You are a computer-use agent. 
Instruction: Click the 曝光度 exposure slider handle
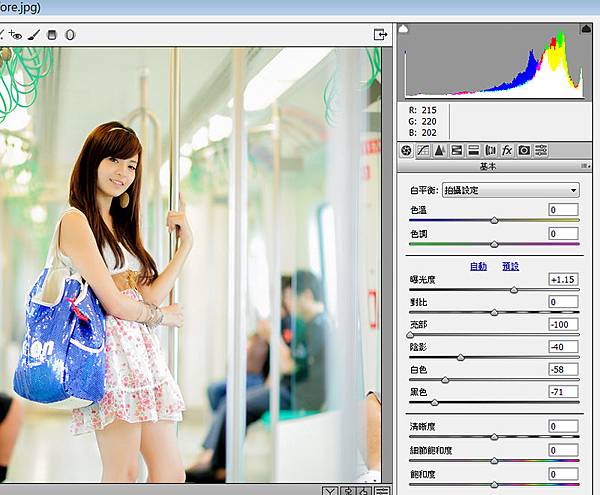click(x=514, y=290)
